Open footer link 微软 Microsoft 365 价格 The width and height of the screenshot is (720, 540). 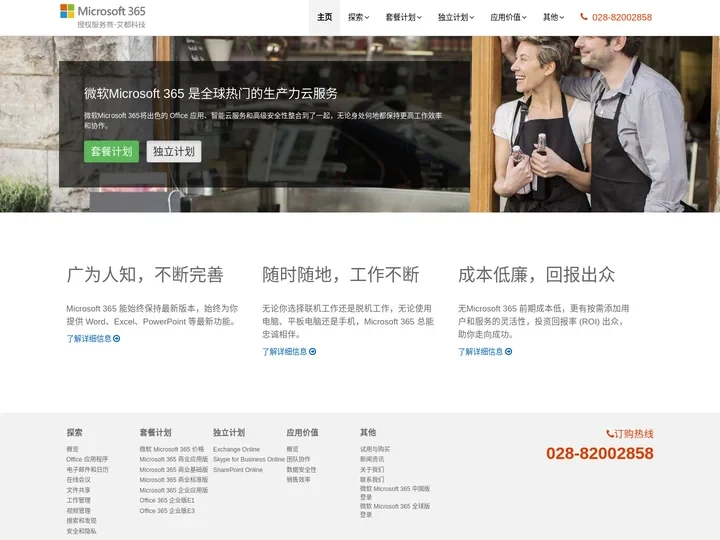pyautogui.click(x=172, y=449)
